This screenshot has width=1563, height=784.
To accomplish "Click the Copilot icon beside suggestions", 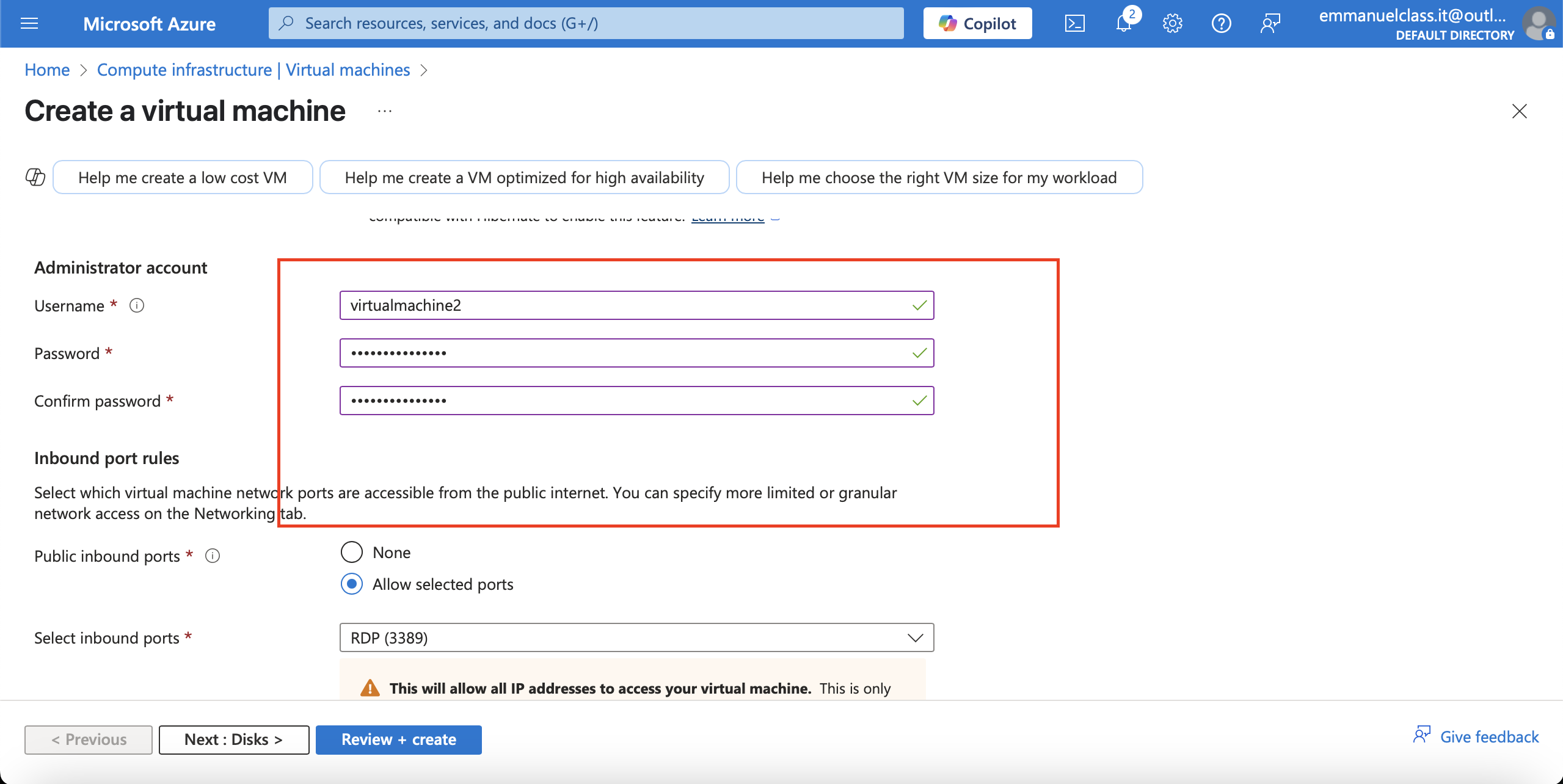I will (35, 177).
